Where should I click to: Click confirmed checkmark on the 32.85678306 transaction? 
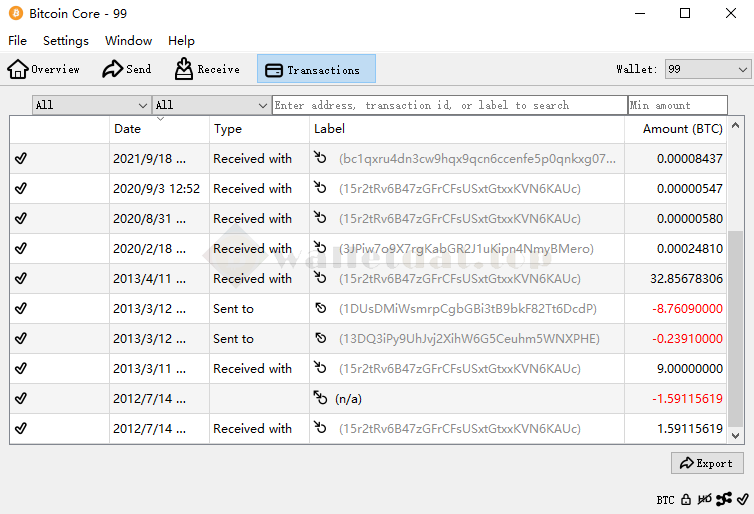(x=21, y=278)
